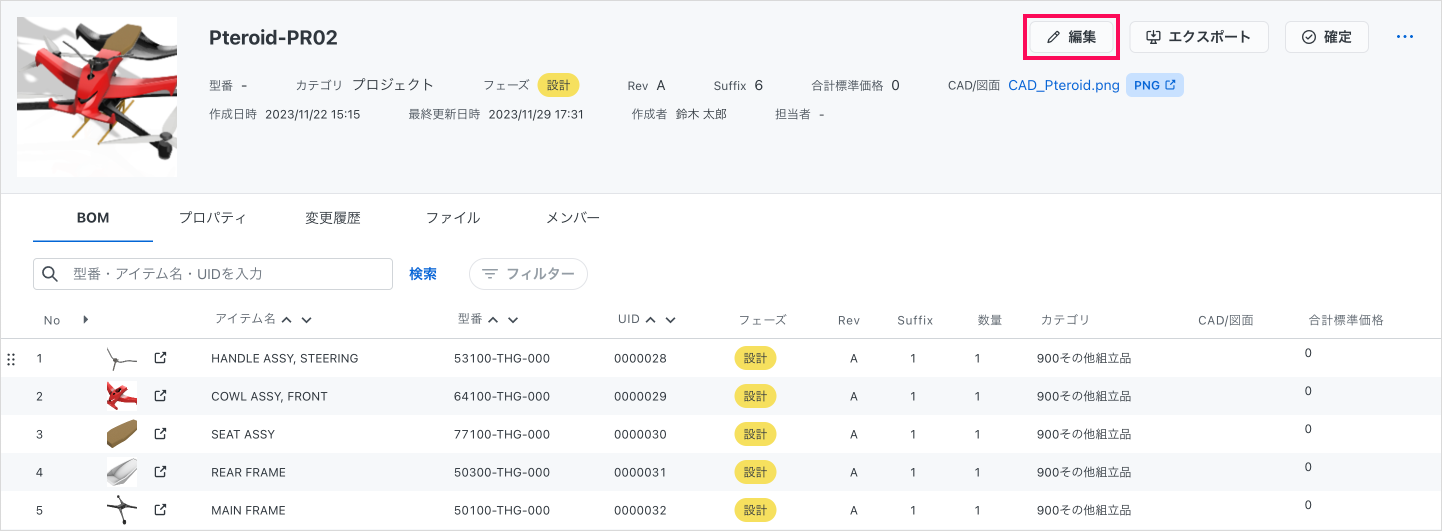Image resolution: width=1442 pixels, height=531 pixels.
Task: Open HANDLE ASSY, STEERING external link icon
Action: (160, 358)
